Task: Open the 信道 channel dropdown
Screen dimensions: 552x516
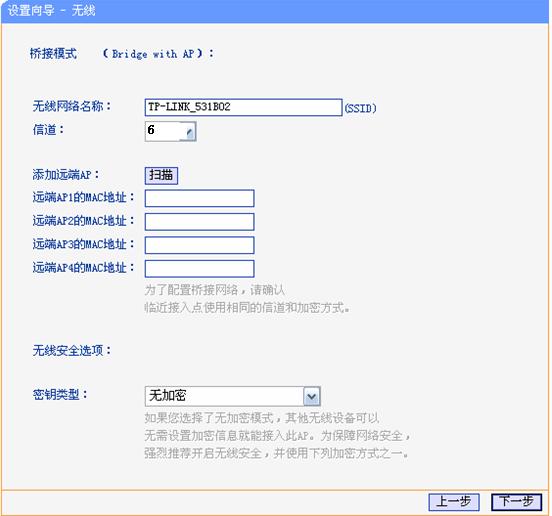Action: coord(170,131)
